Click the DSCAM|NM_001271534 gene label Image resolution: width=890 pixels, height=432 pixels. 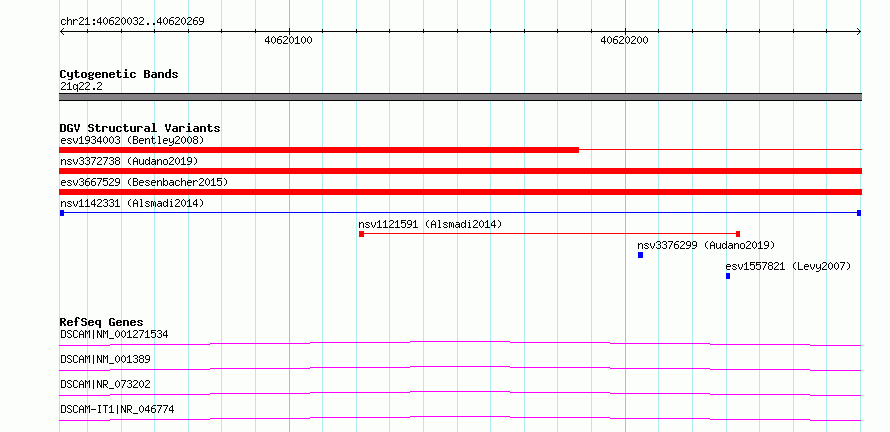114,334
